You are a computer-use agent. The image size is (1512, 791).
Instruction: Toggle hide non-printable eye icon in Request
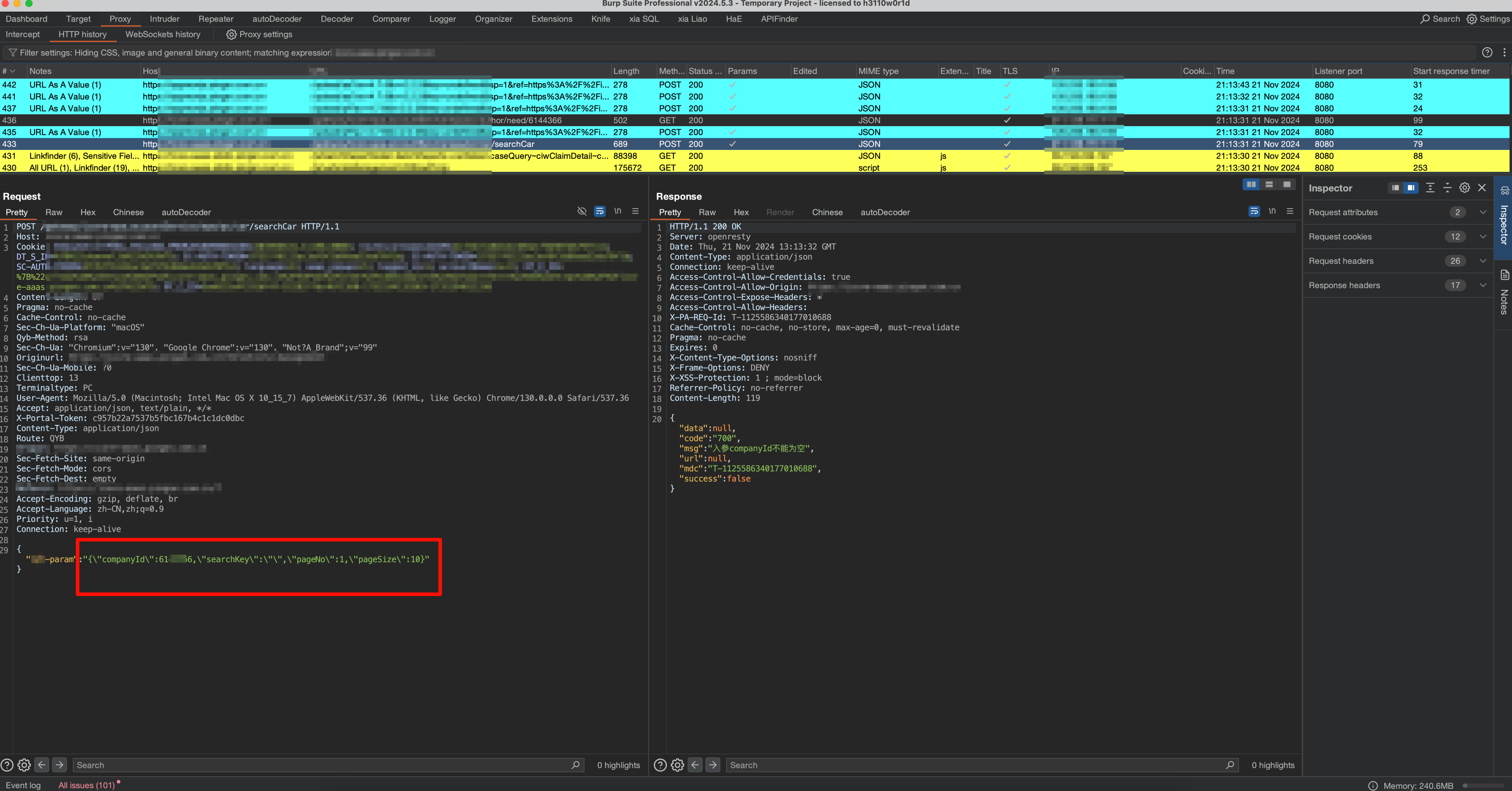click(582, 211)
